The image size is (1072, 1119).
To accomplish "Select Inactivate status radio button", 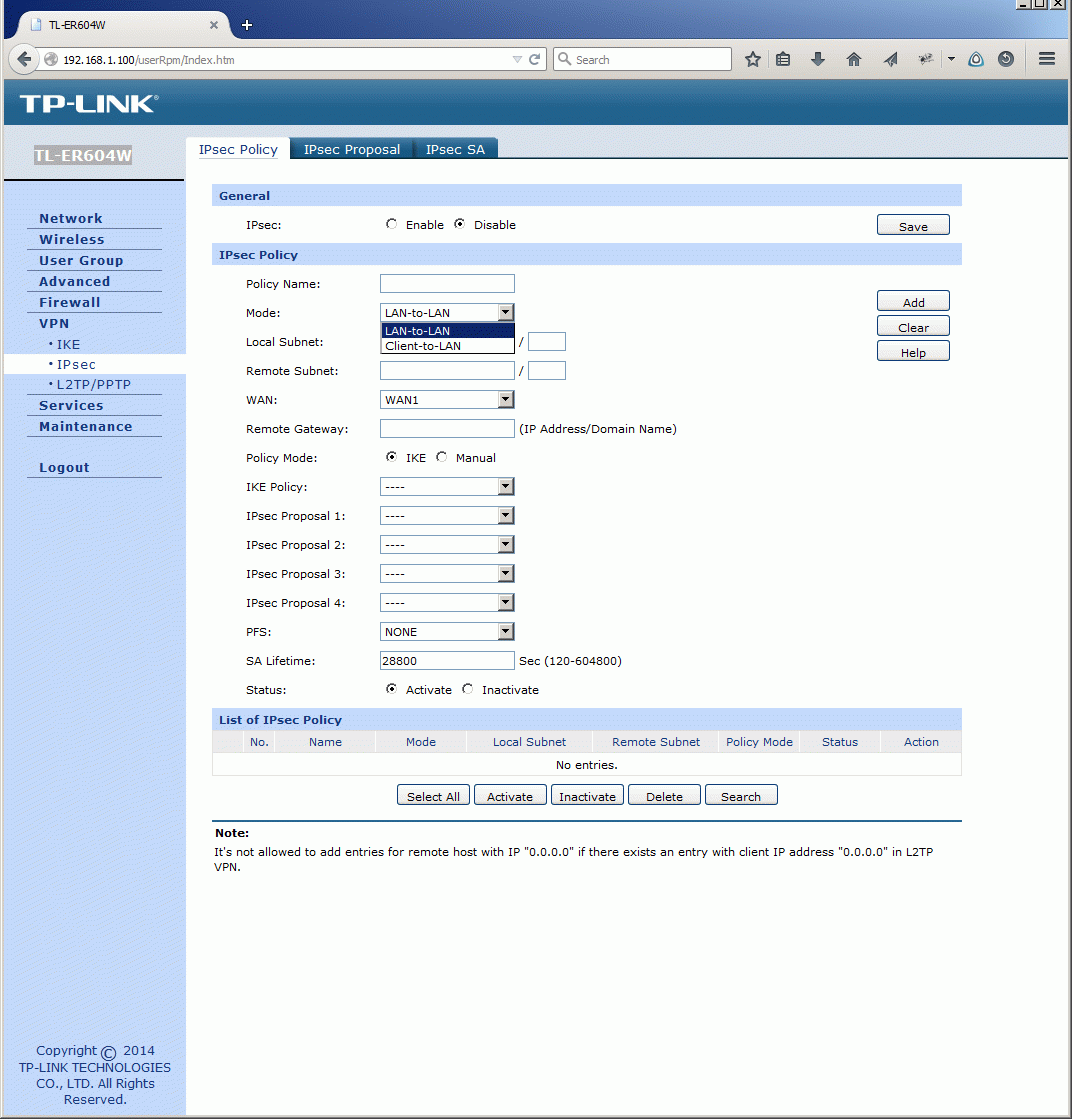I will pos(467,689).
